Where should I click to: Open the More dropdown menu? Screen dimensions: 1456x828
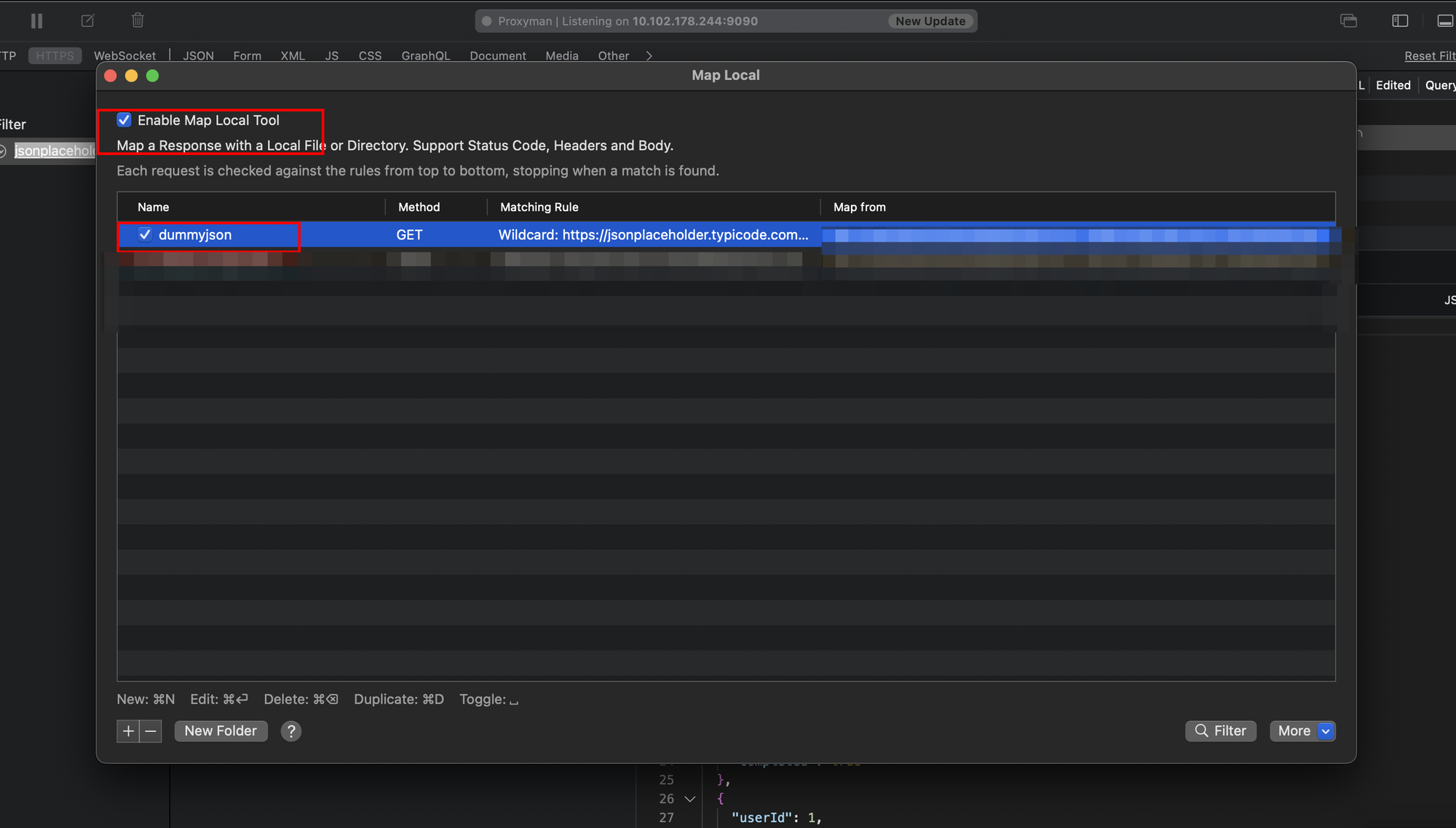pos(1302,731)
